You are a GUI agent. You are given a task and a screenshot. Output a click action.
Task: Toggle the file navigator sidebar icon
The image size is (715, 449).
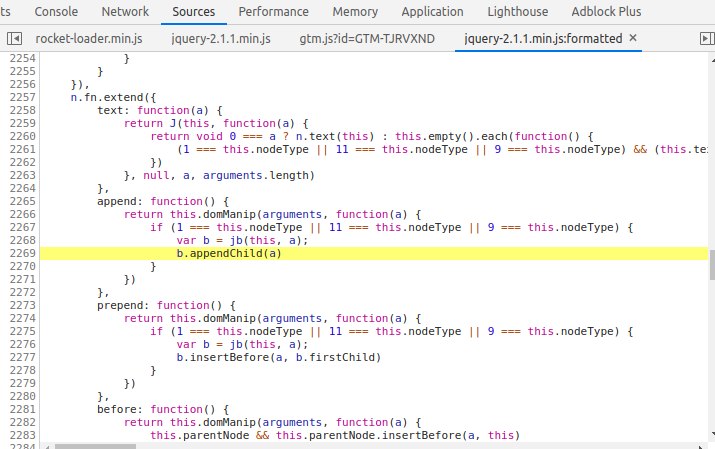(x=14, y=39)
